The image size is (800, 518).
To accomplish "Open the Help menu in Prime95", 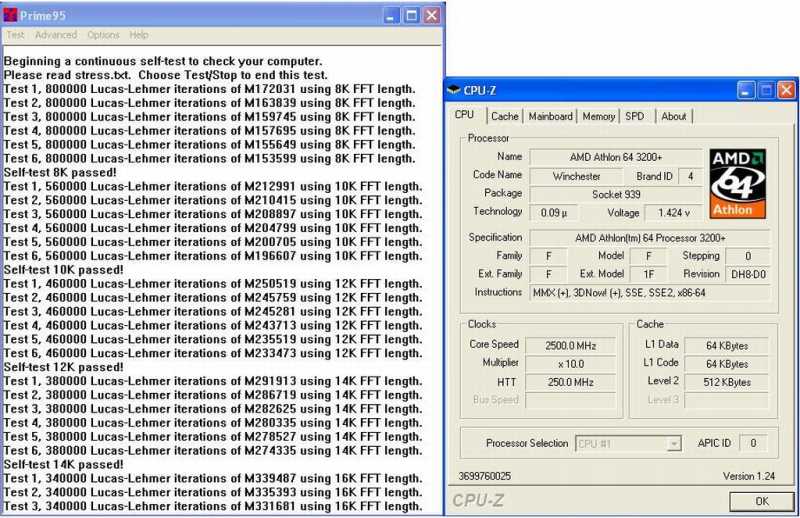I will [139, 35].
